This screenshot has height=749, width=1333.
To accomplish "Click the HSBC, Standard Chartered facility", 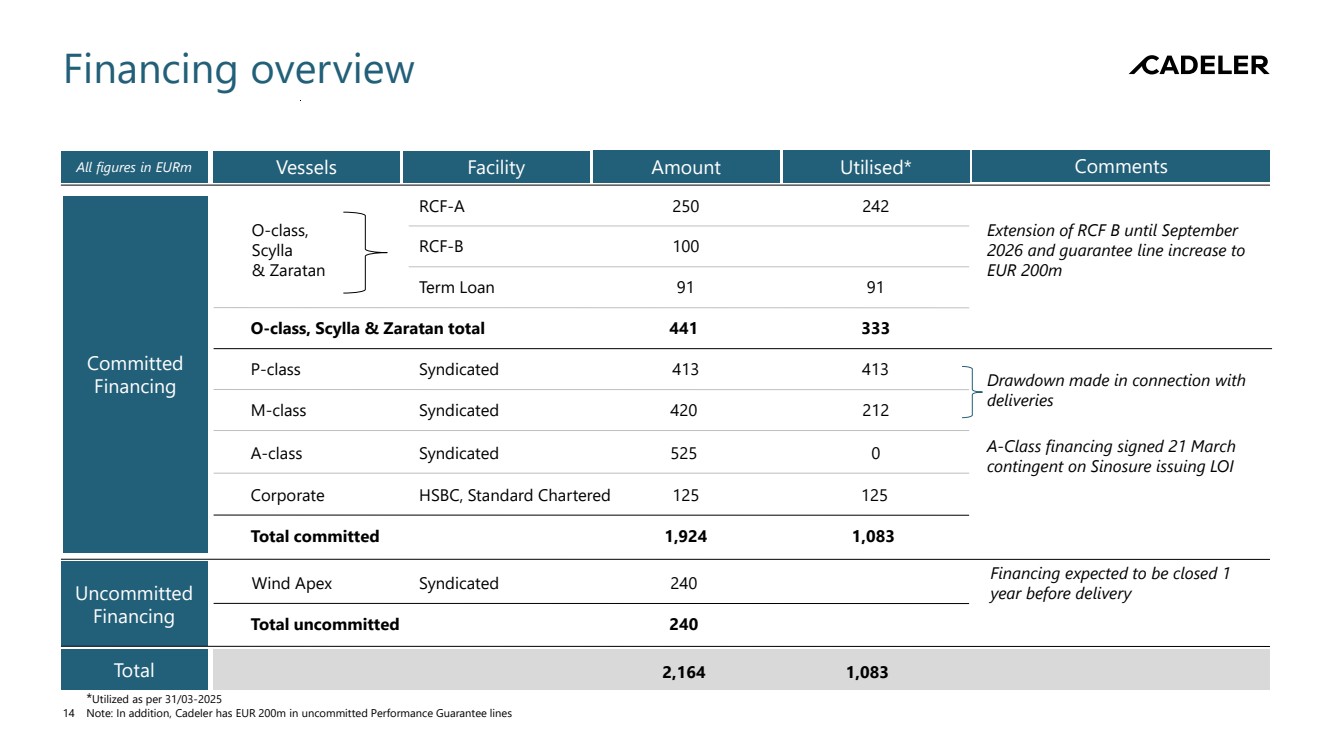I will tap(514, 496).
